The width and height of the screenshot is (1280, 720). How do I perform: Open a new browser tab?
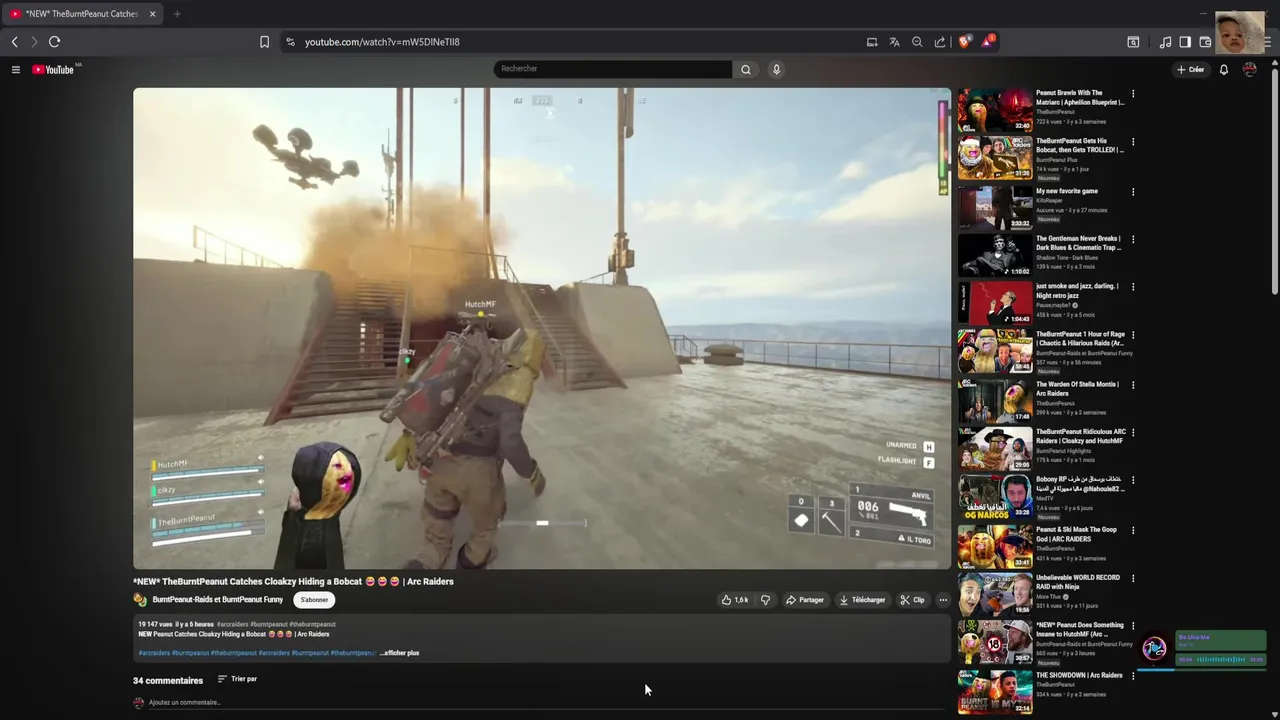tap(177, 14)
